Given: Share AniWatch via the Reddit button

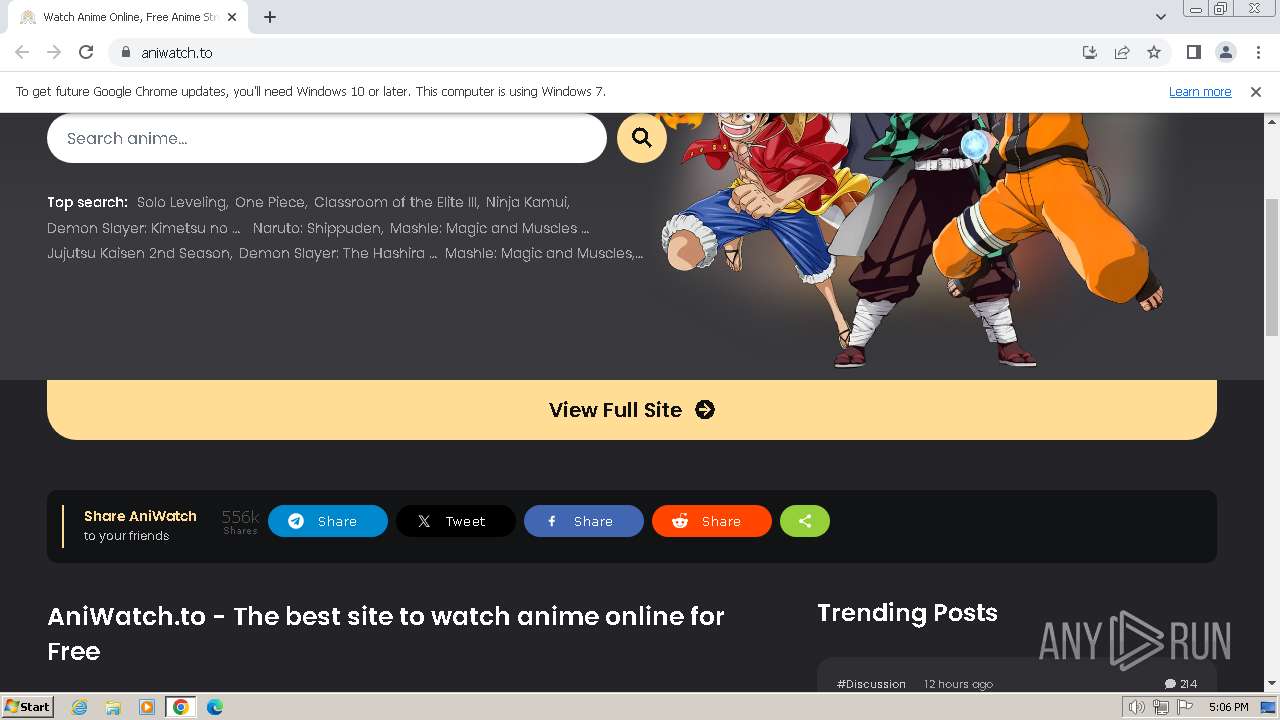Looking at the screenshot, I should 712,521.
